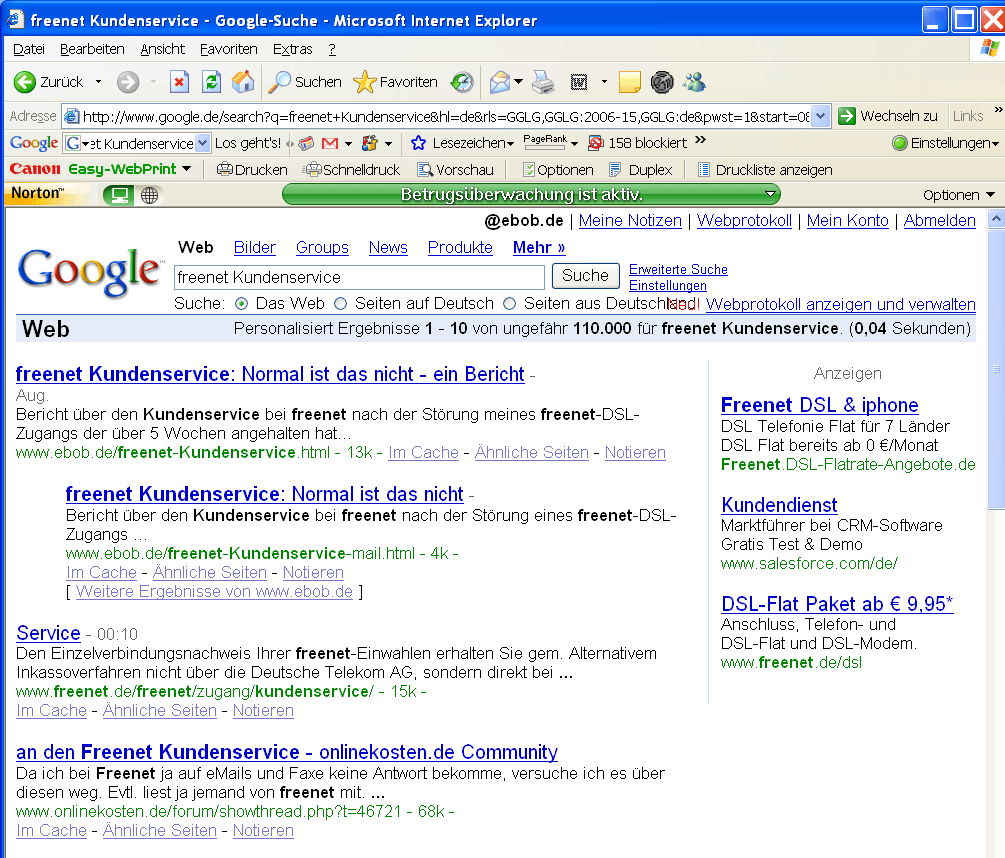Click Canon Drucken print button
The width and height of the screenshot is (1005, 858).
[252, 170]
